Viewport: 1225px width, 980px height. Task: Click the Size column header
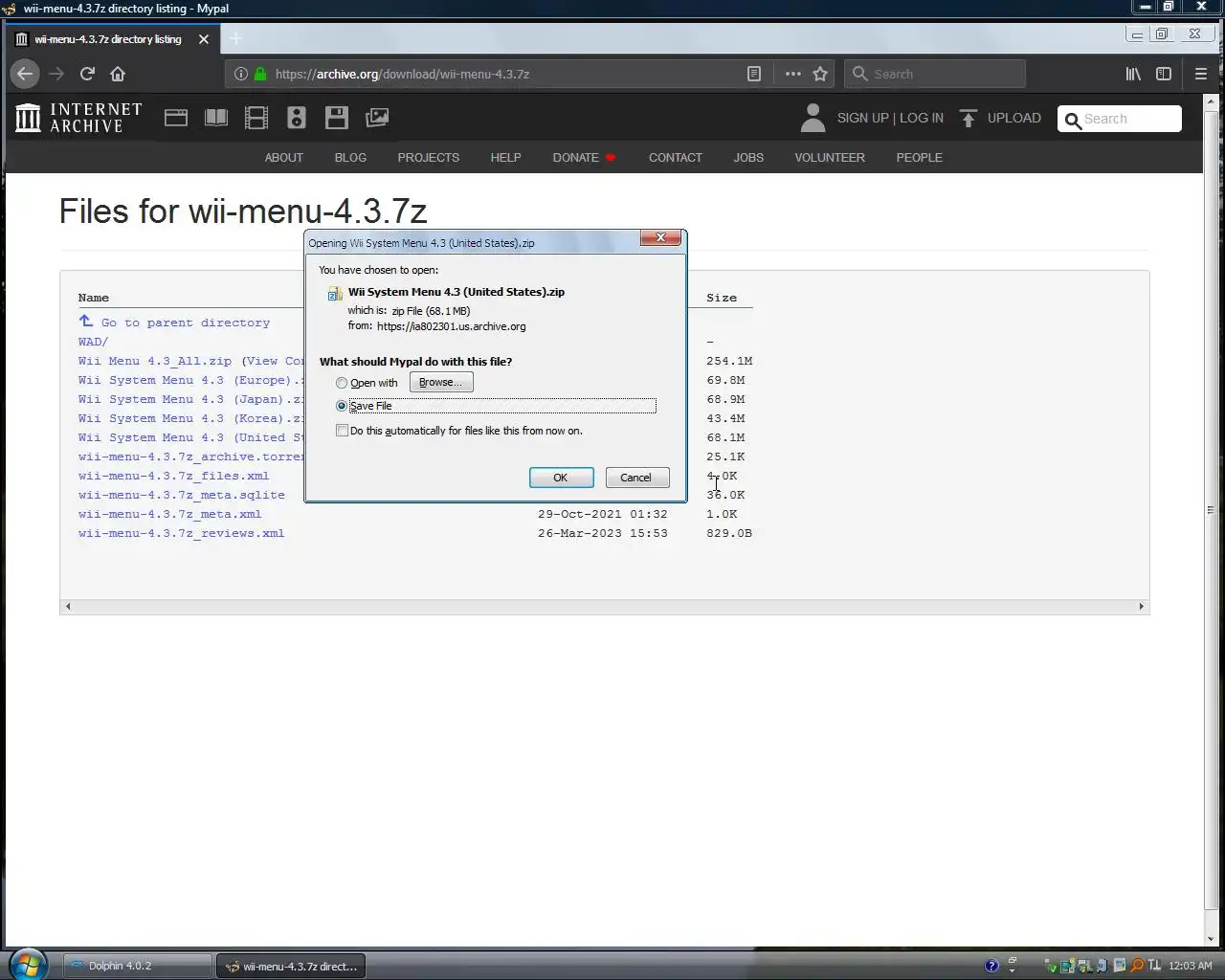tap(722, 298)
